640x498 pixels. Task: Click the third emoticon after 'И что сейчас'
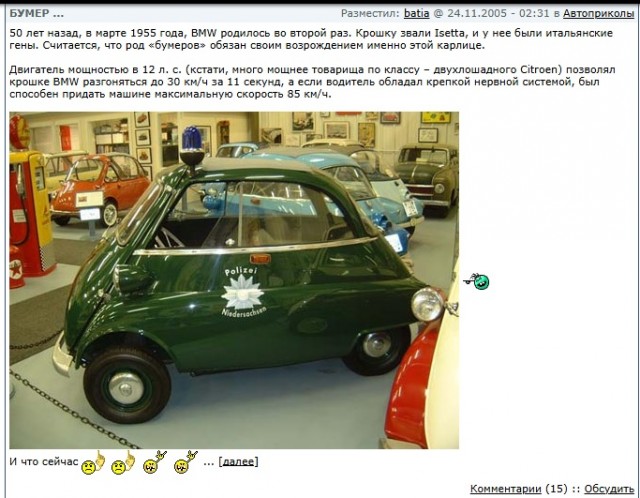pyautogui.click(x=154, y=462)
